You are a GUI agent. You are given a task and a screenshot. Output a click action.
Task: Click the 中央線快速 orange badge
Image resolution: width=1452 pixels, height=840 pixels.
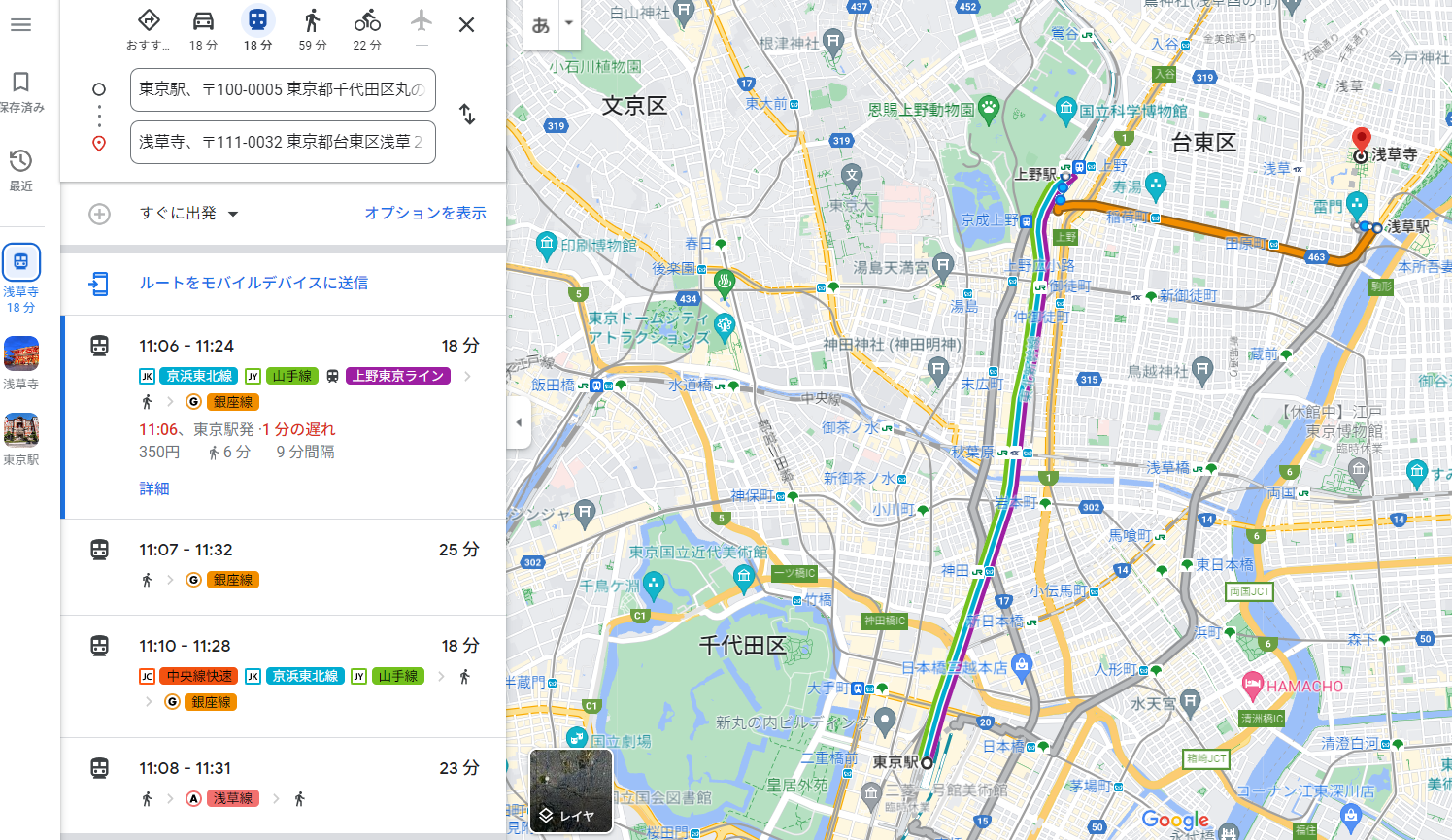point(199,676)
